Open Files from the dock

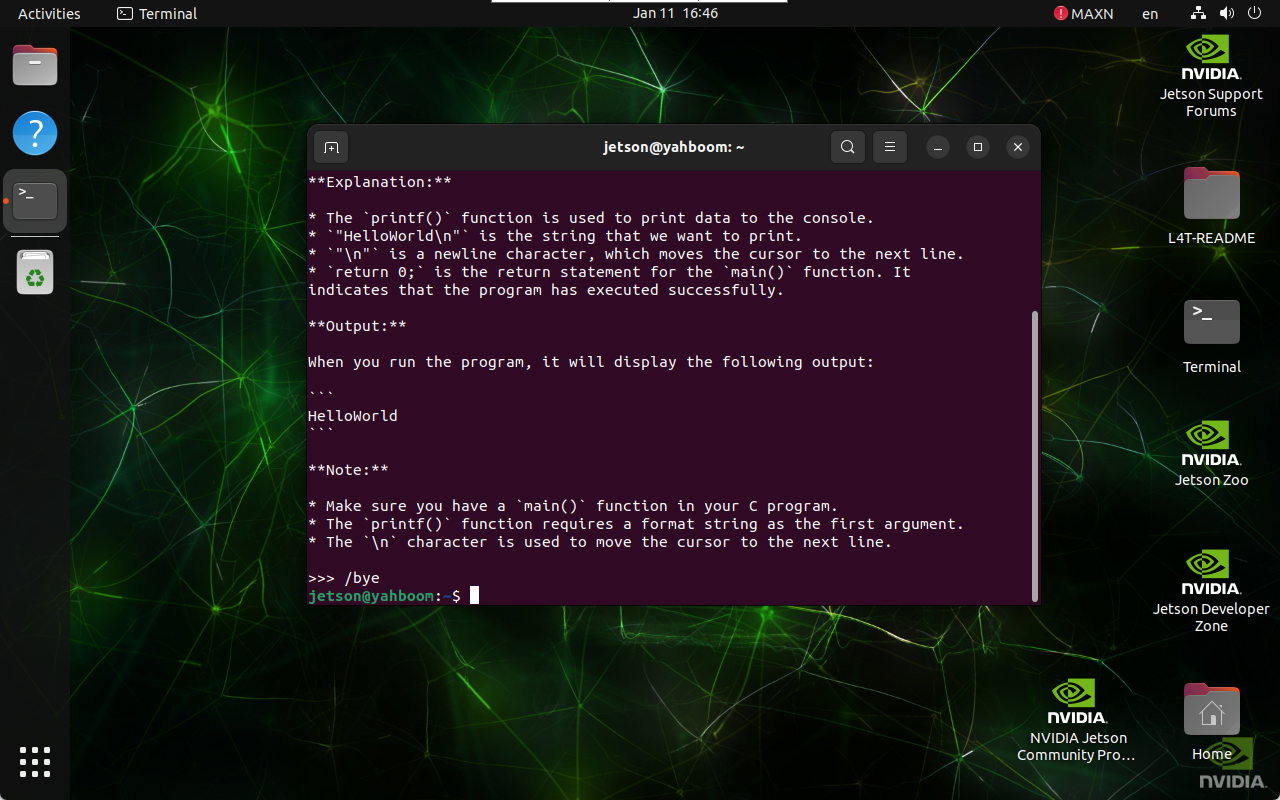coord(35,66)
